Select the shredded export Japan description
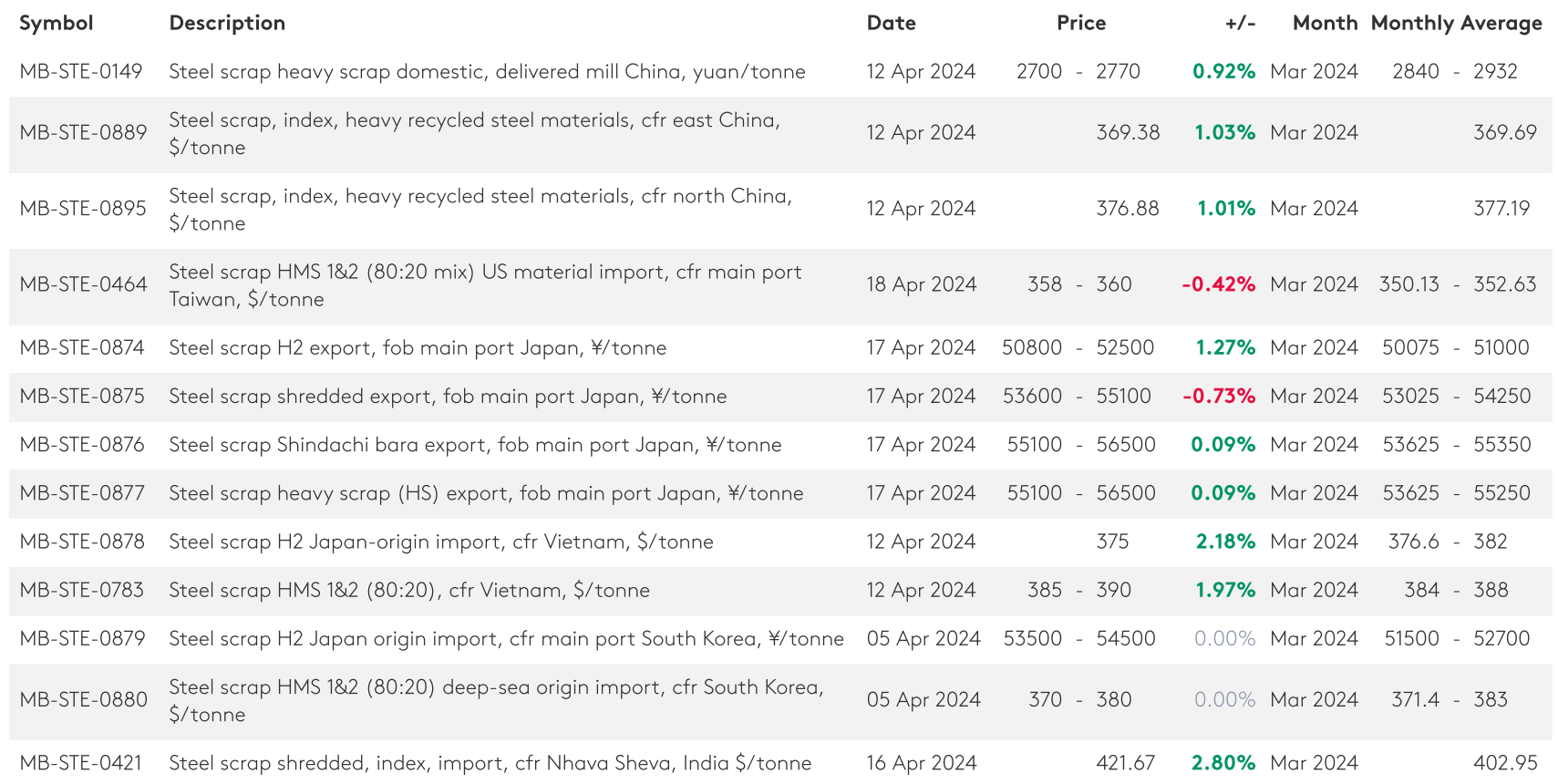Screen dimensions: 1558x784 point(448,397)
